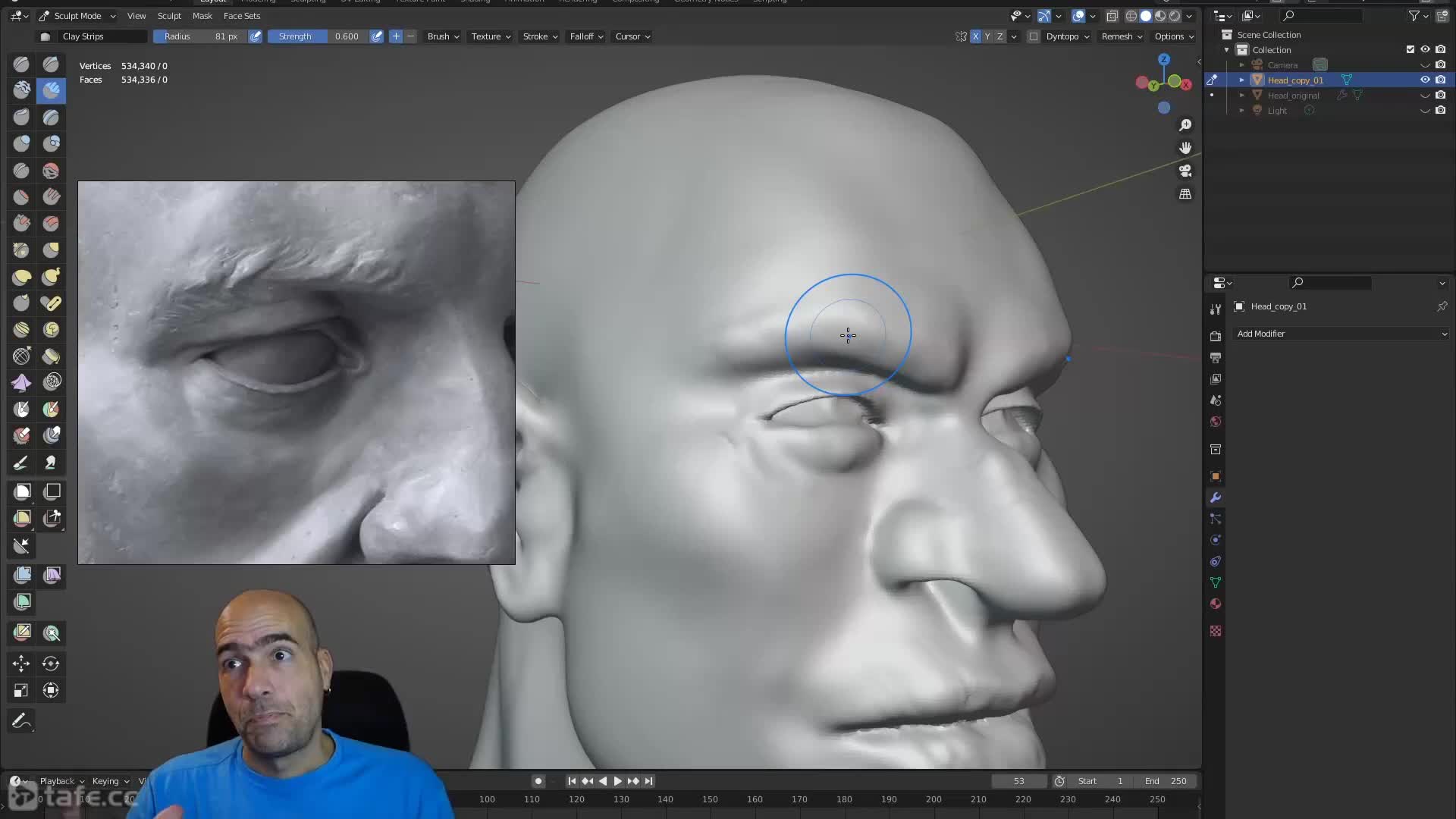Select the Annotate pencil tool

21,720
